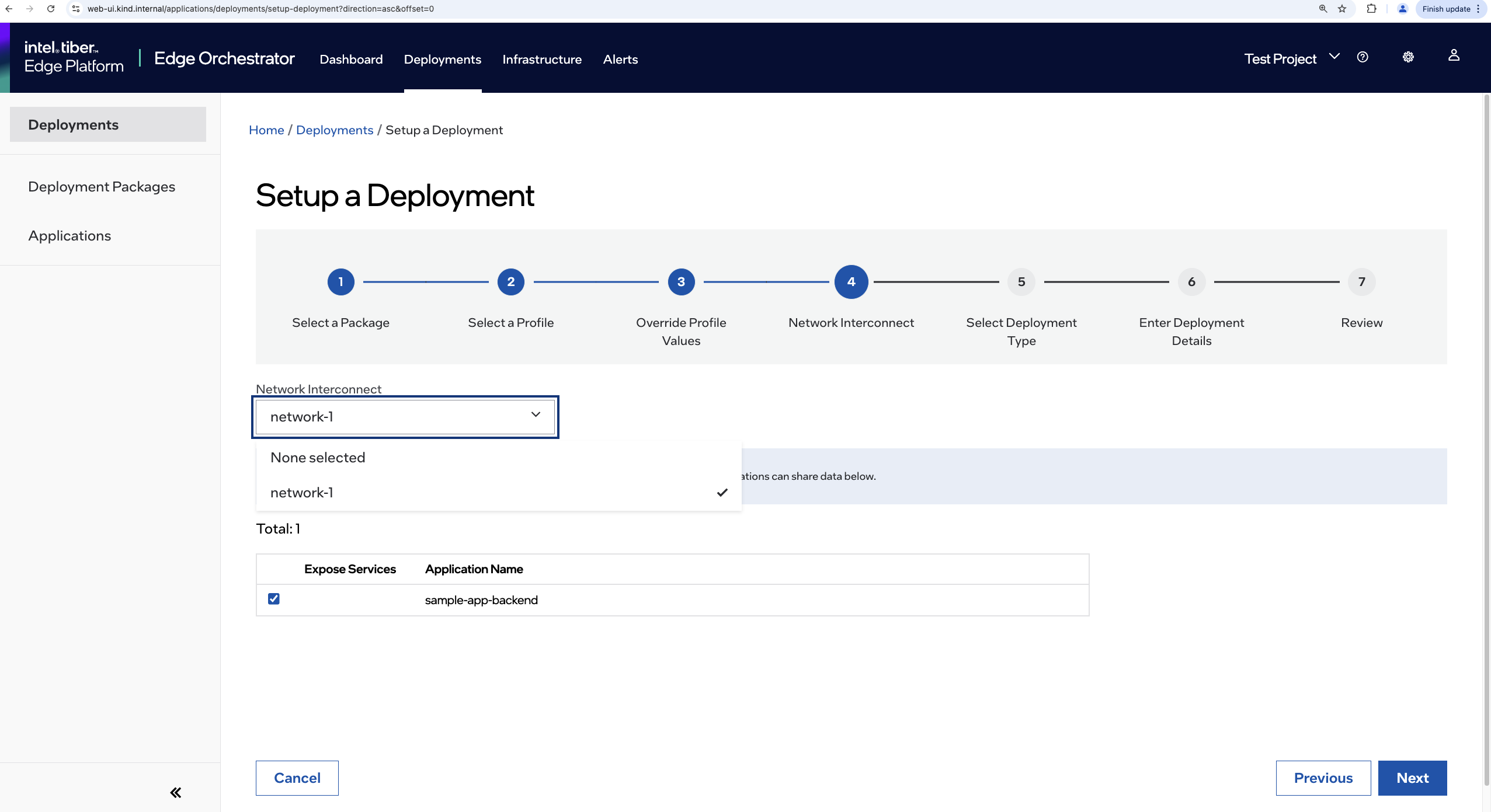Open the browser extensions puzzle icon
The height and width of the screenshot is (812, 1491).
[x=1371, y=9]
